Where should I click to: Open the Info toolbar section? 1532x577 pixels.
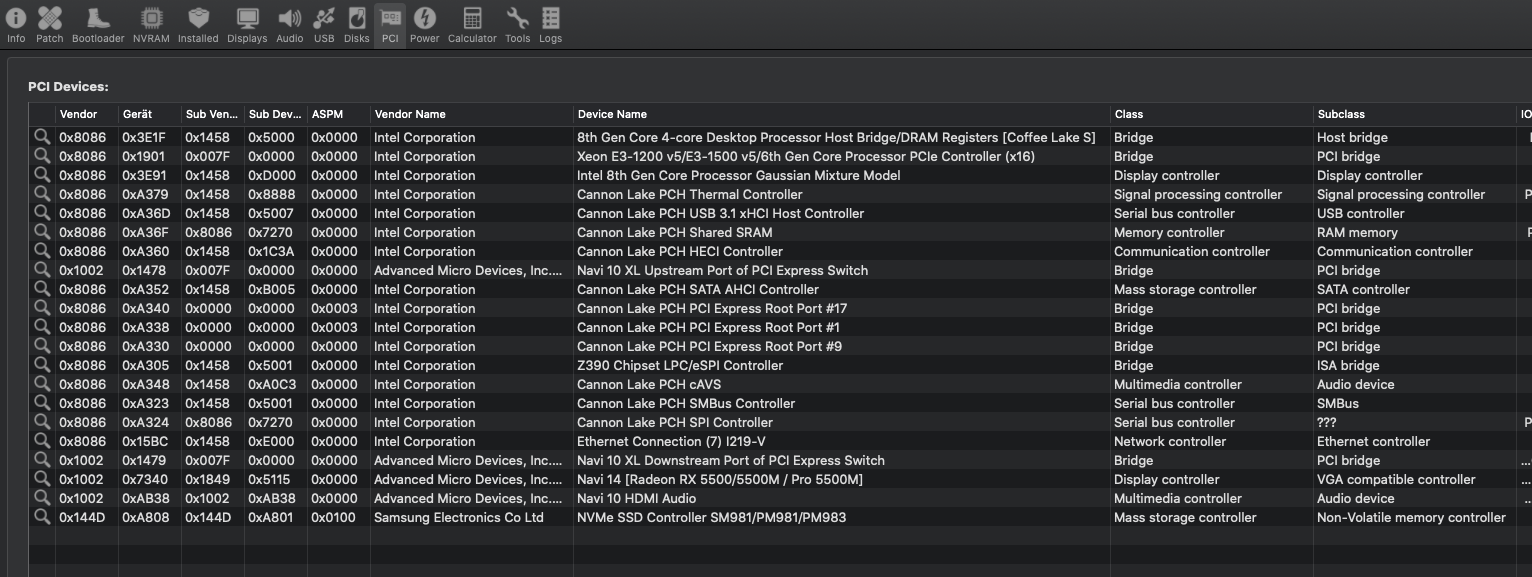click(16, 24)
